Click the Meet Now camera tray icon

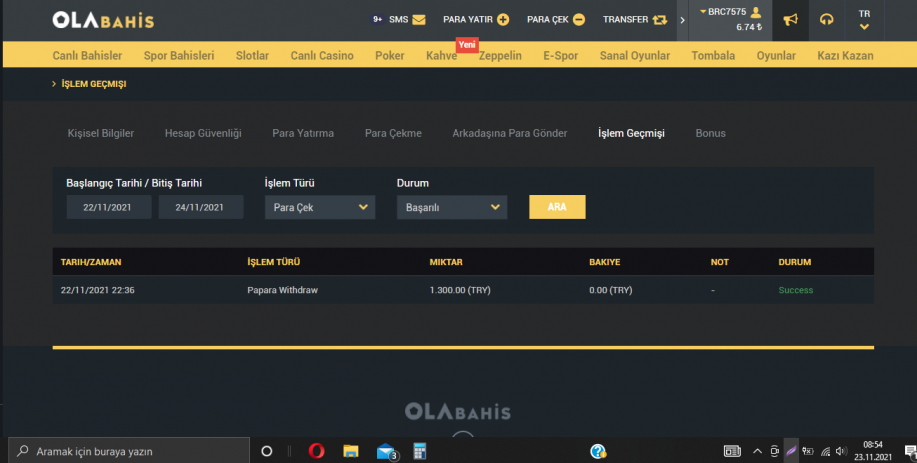pyautogui.click(x=774, y=451)
